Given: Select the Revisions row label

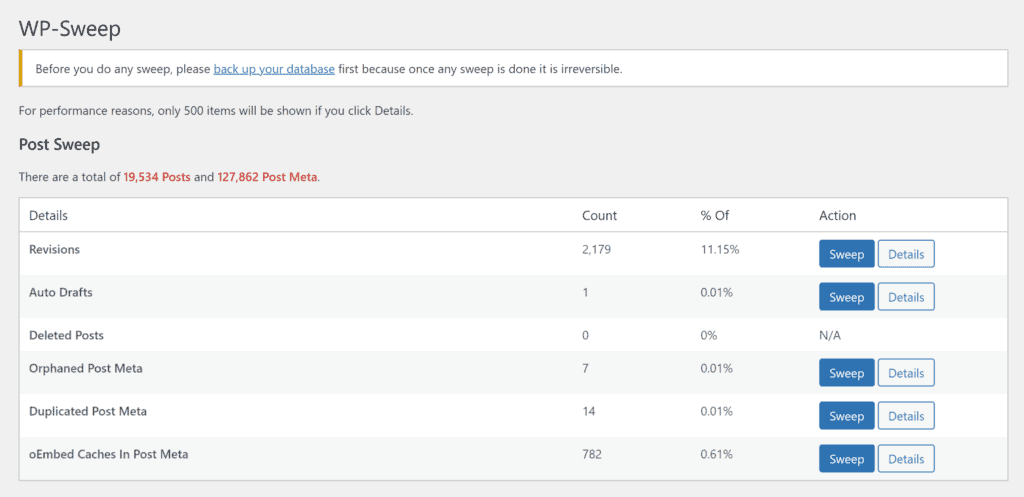Looking at the screenshot, I should pos(54,249).
